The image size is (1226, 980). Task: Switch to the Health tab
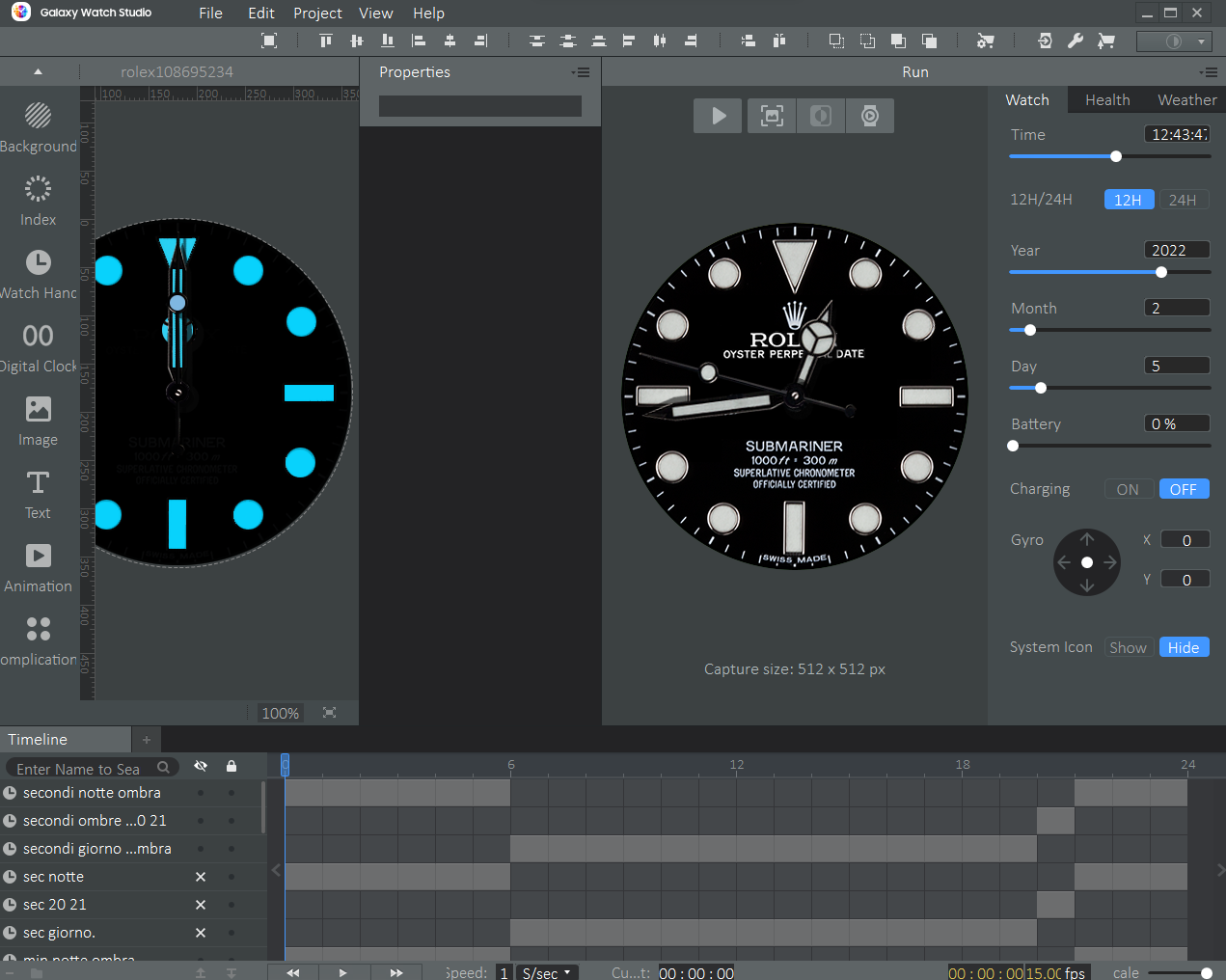1107,100
